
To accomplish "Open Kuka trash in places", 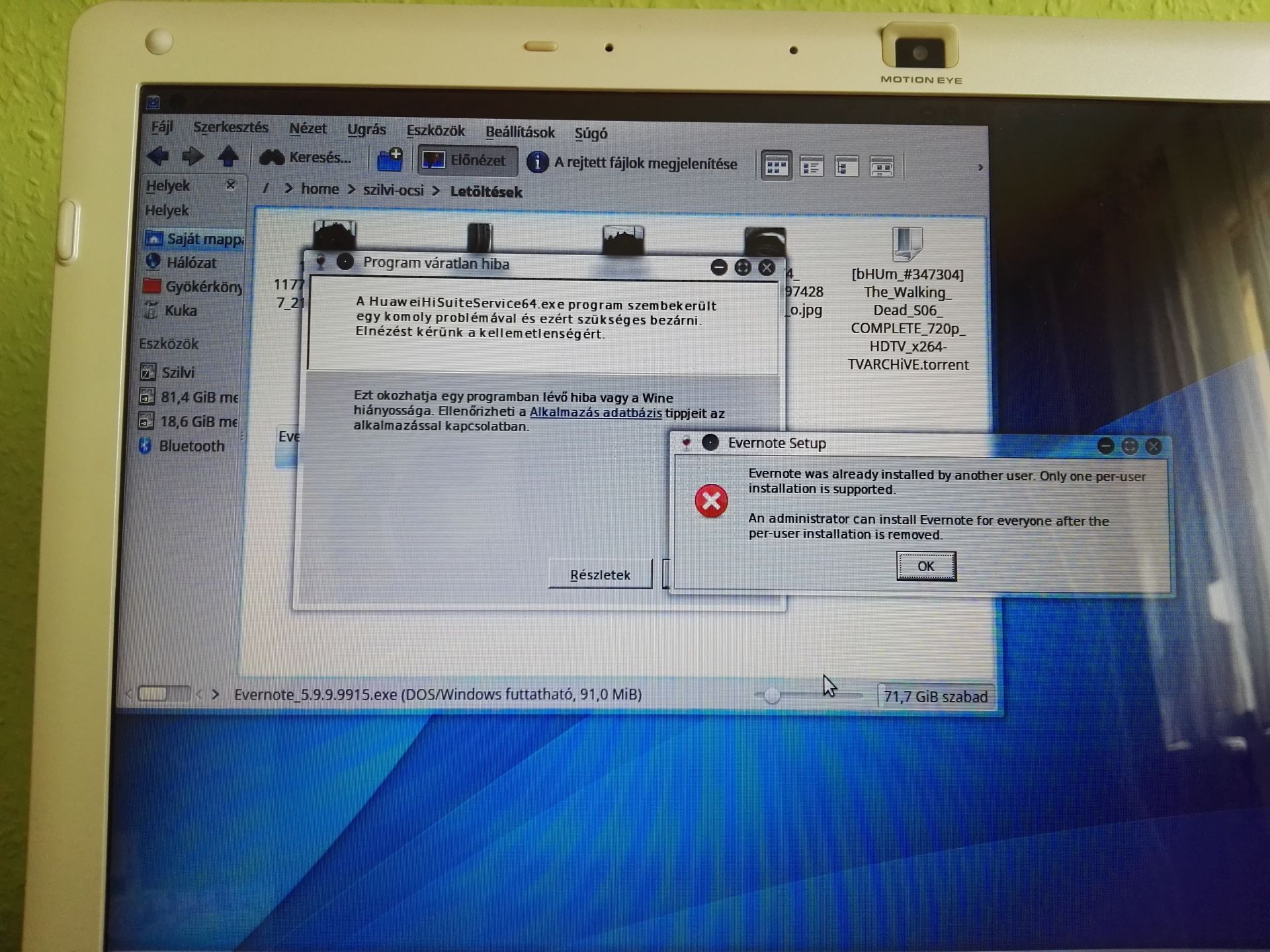I will (171, 310).
